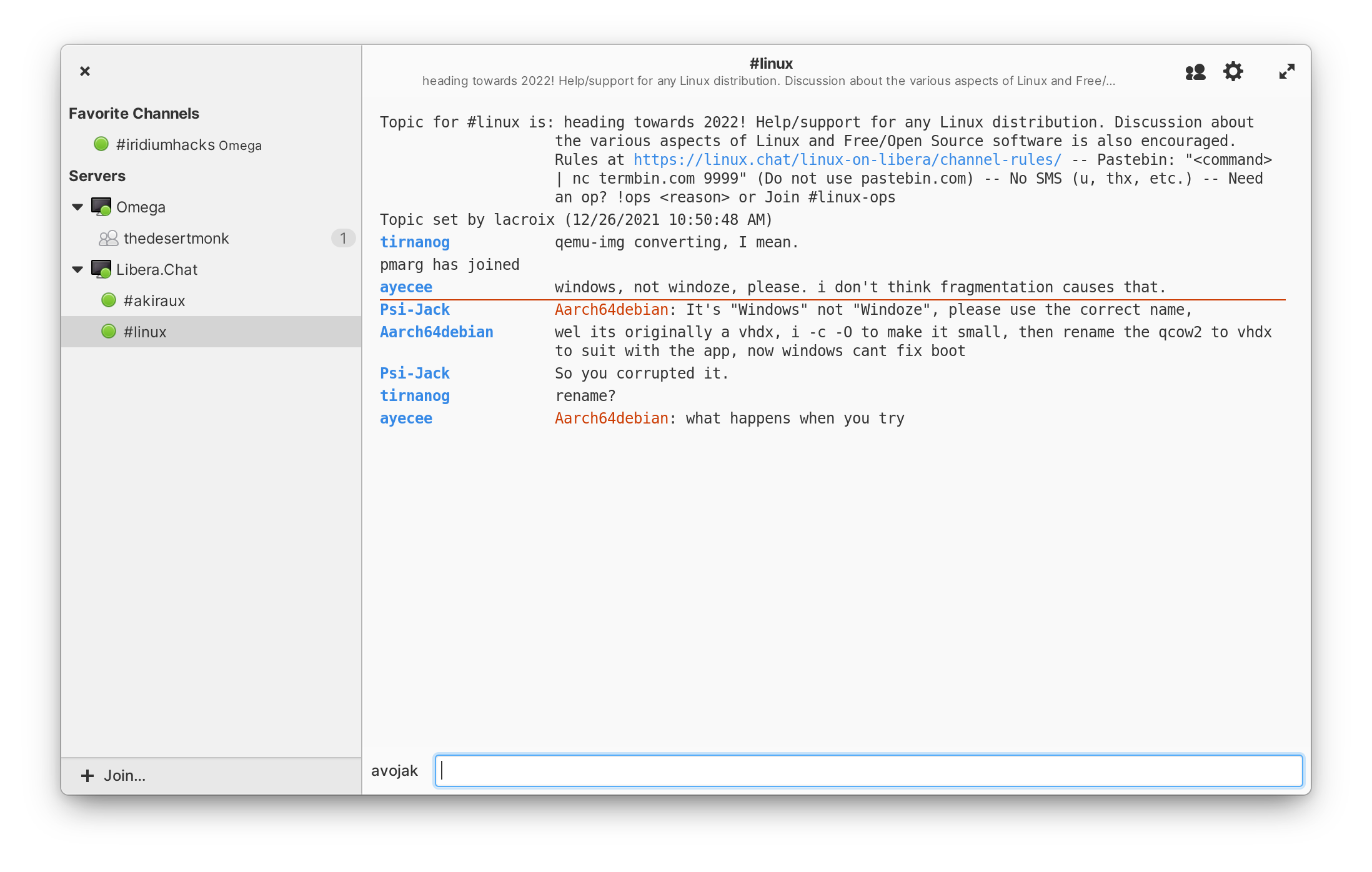Collapse the Libera.Chat server tree
The image size is (1372, 872).
click(77, 269)
